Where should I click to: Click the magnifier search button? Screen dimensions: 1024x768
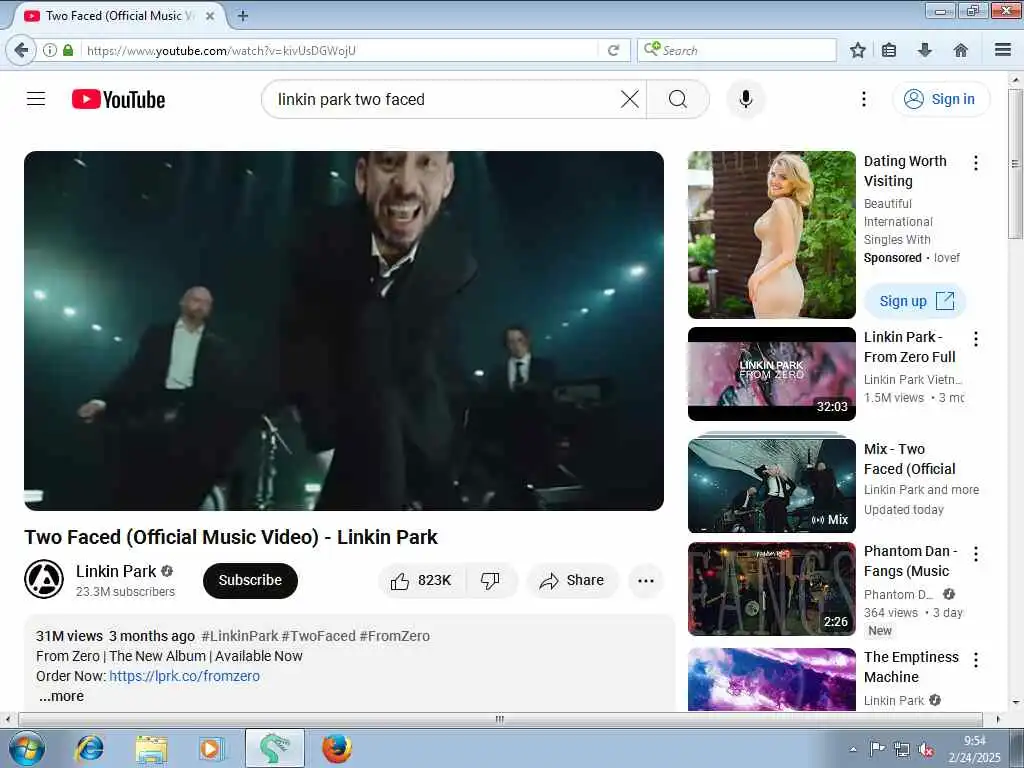678,99
